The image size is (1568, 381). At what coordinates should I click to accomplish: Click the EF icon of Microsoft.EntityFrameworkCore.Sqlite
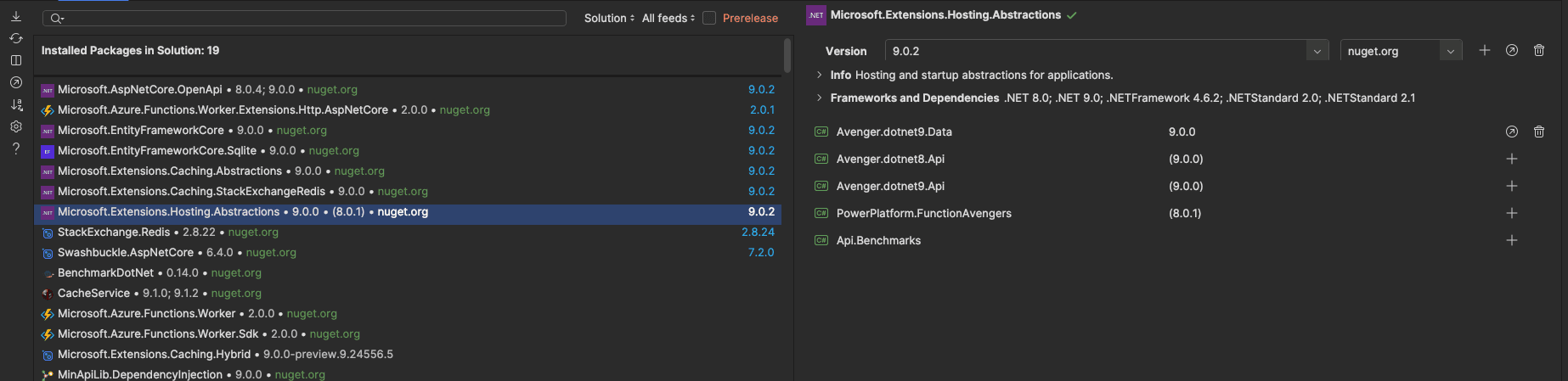point(48,151)
